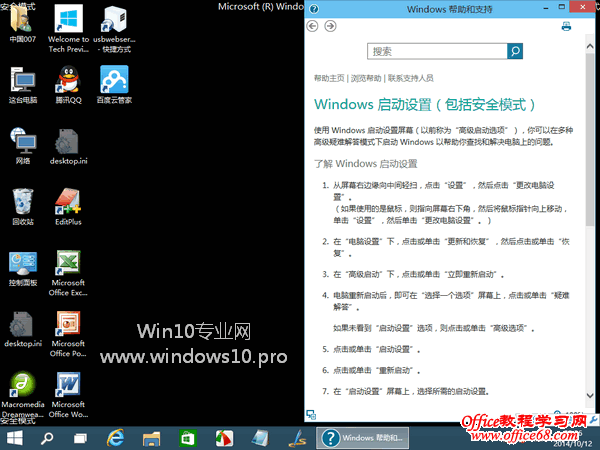Screen dimensions: 600x450
Task: Select desktop.ini file below 控制面板
Action: 23,329
